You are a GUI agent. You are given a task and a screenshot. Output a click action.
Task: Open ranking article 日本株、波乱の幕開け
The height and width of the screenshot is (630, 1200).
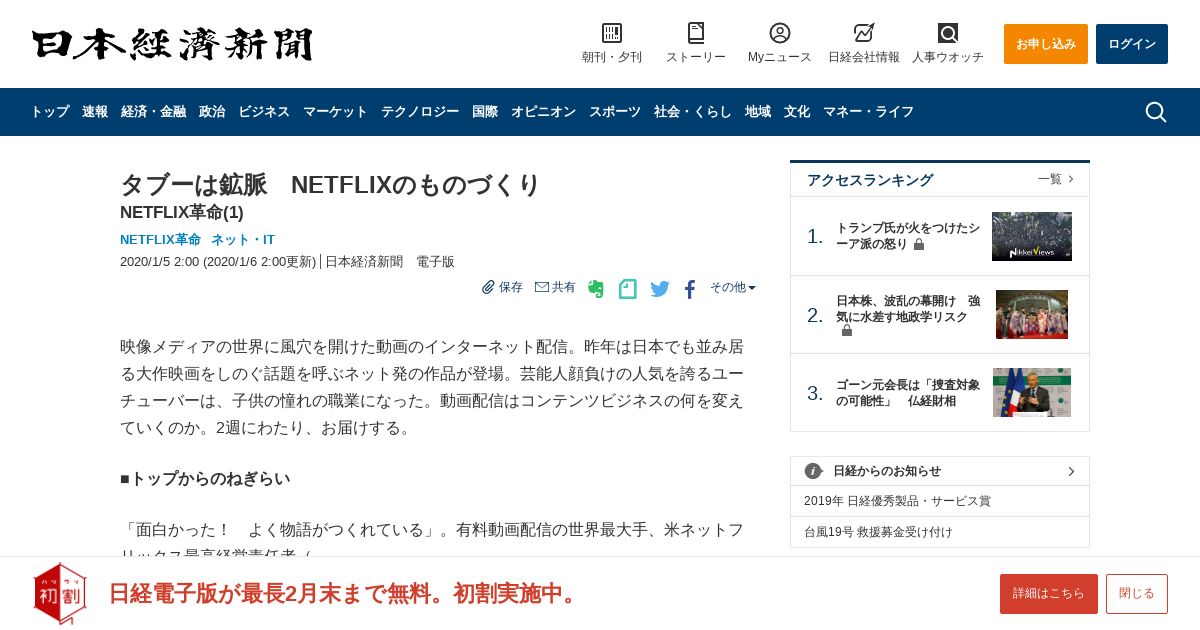click(x=908, y=309)
